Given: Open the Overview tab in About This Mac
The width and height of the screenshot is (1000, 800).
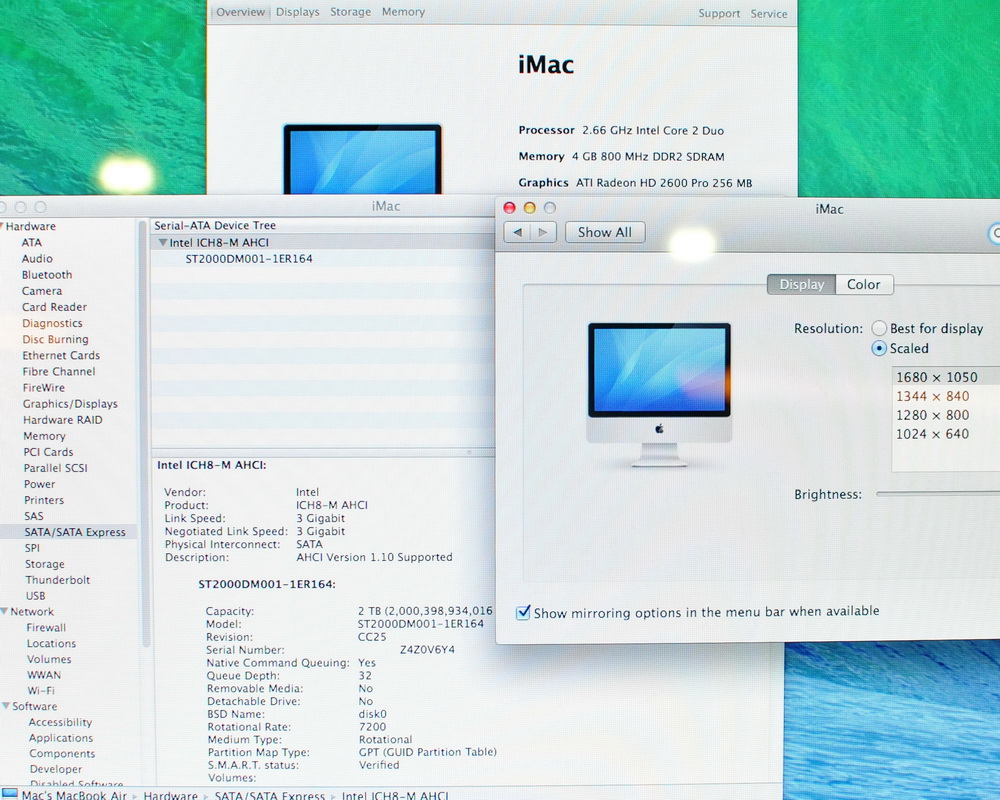Looking at the screenshot, I should click(x=240, y=11).
